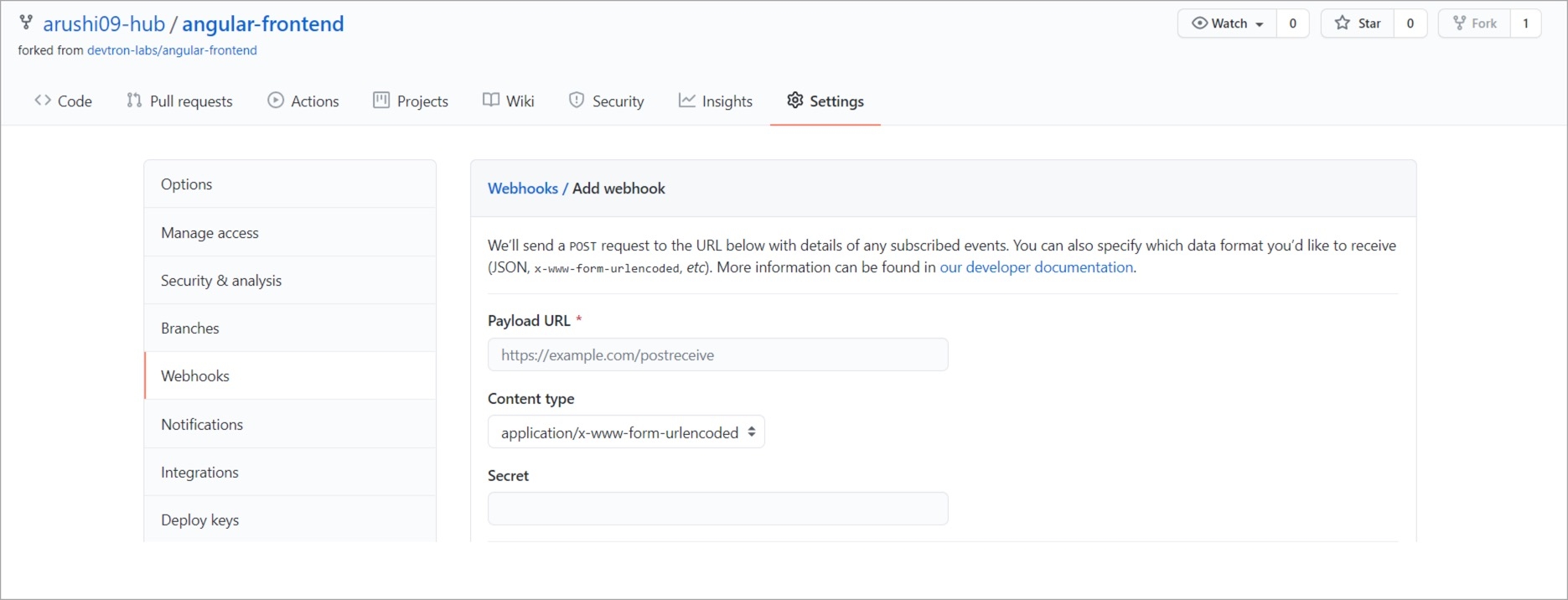Click the fork icon beside repository name
Screen dimensions: 1568x600
[26, 23]
